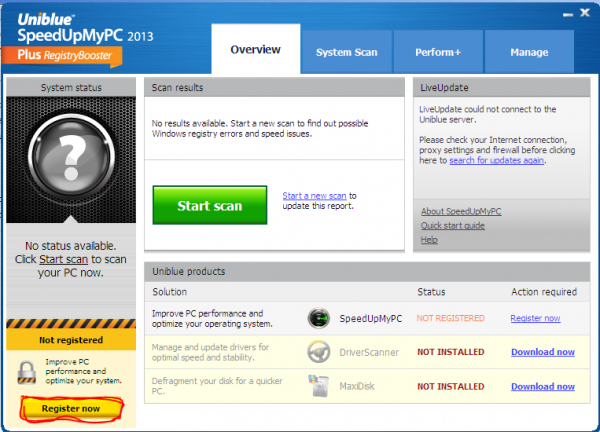600x432 pixels.
Task: Close the SpeedUpMyPC window
Action: point(585,13)
